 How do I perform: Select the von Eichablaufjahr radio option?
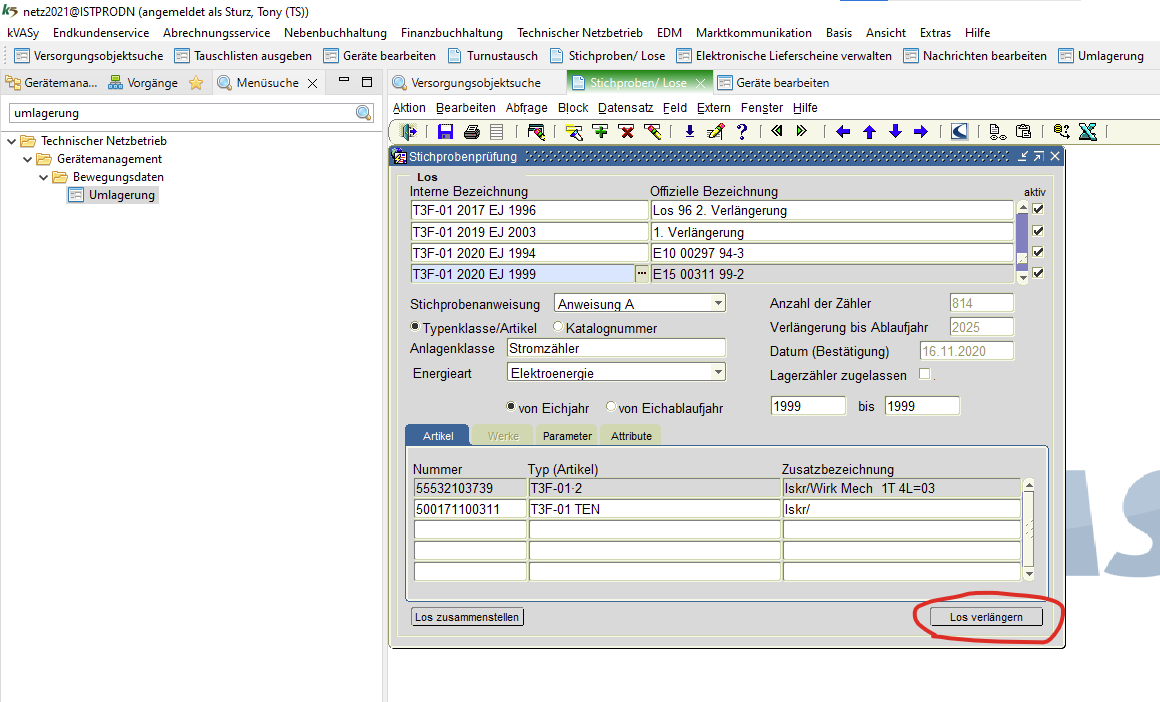click(611, 408)
